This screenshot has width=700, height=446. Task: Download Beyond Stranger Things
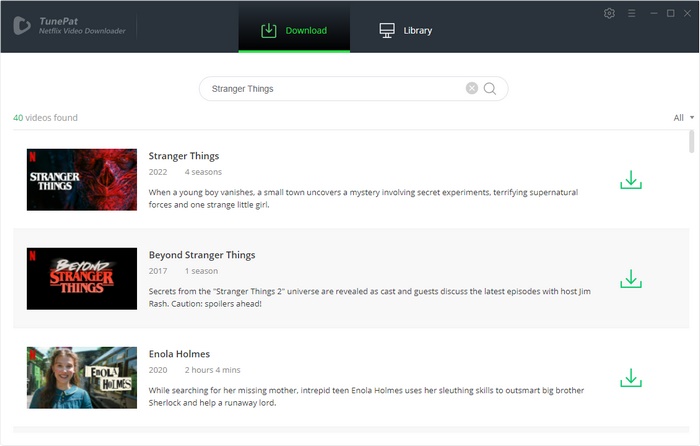[x=631, y=279]
